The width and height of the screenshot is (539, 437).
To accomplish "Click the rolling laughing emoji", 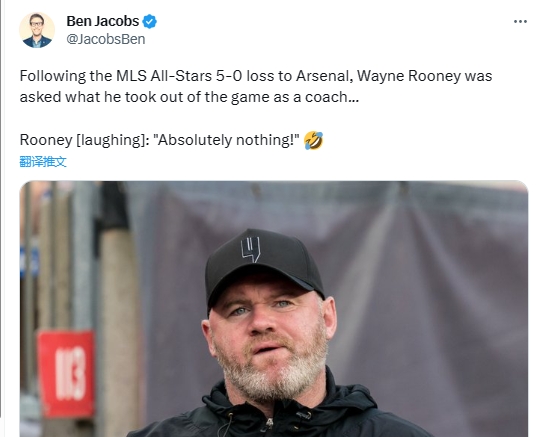I will pos(314,140).
